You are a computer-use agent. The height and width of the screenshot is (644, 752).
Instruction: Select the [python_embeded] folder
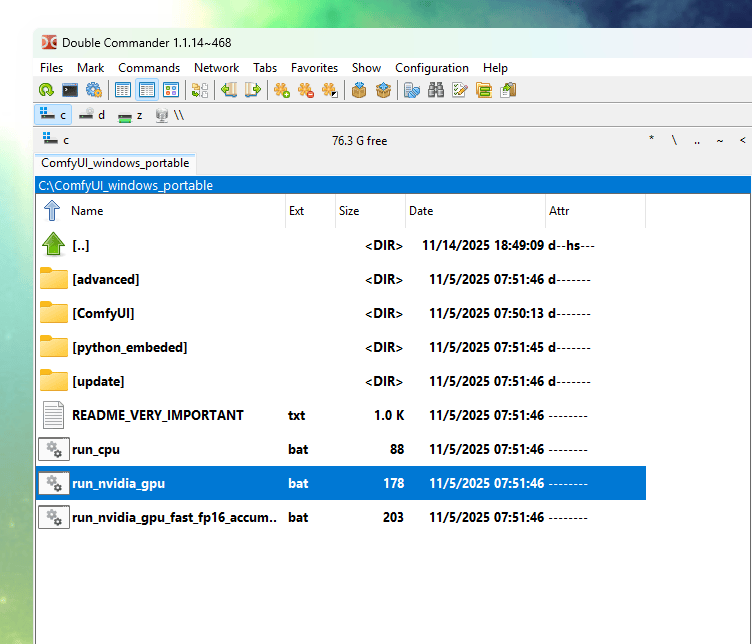tap(341, 348)
